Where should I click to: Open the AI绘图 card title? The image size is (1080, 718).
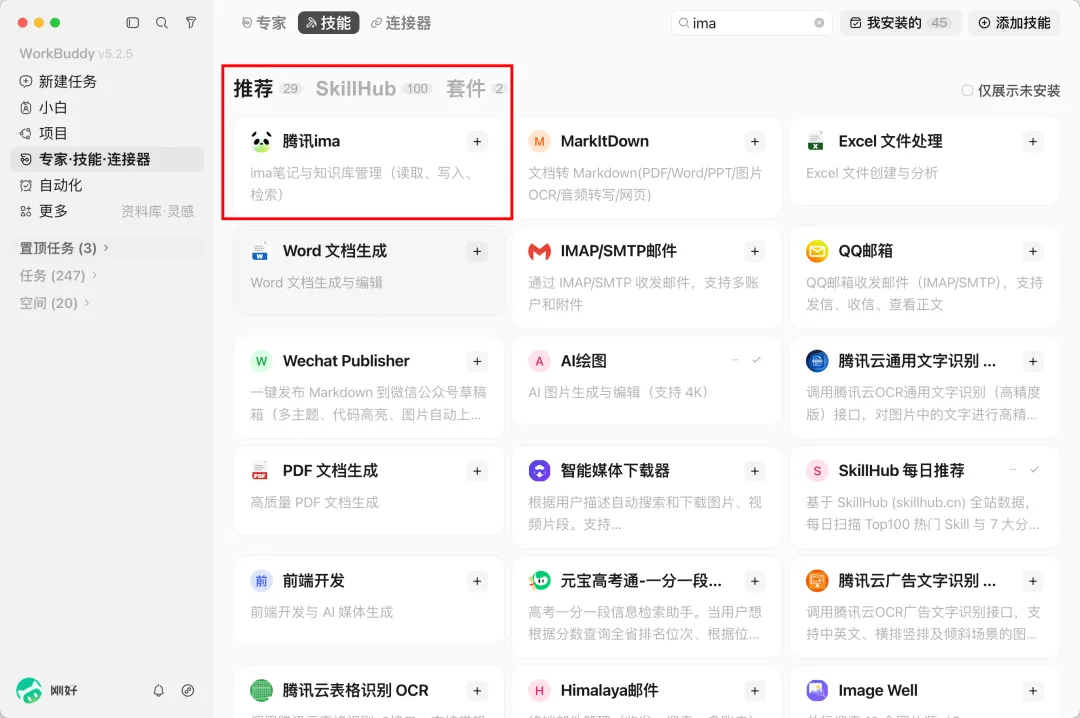(x=583, y=361)
